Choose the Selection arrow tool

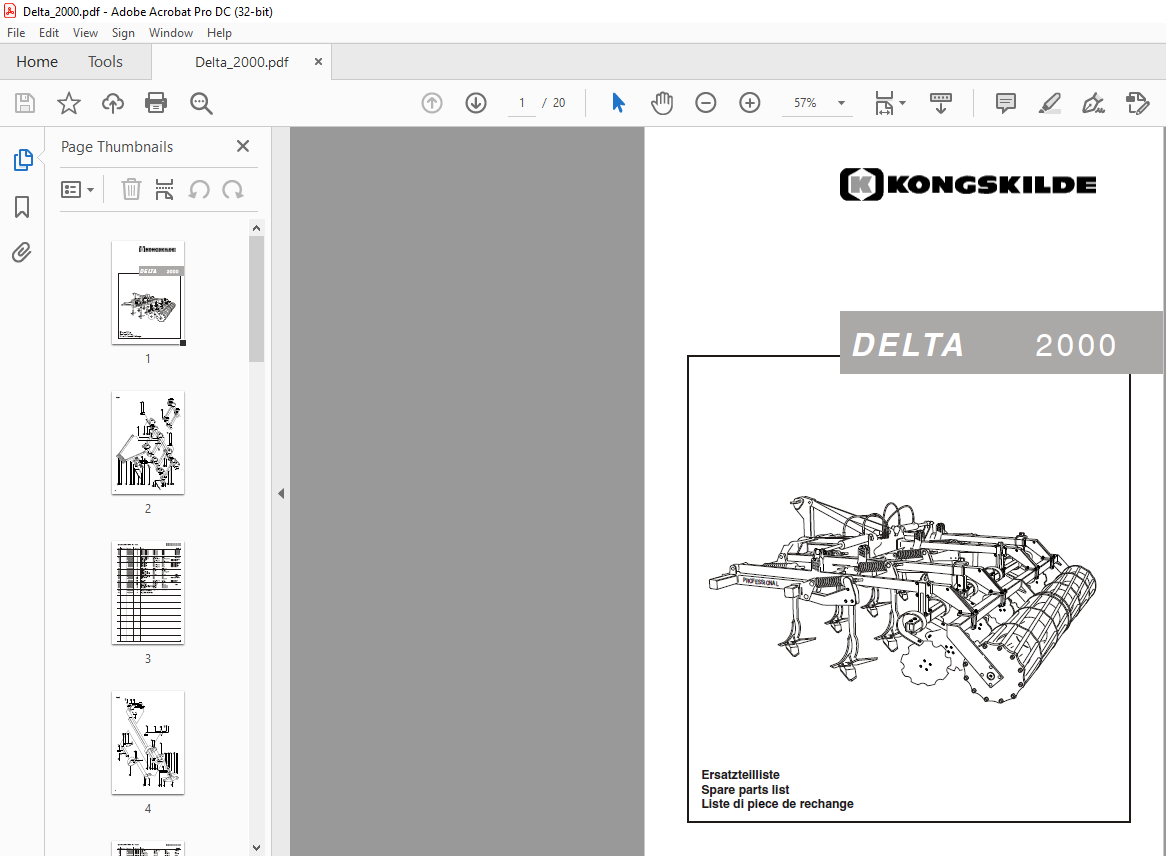point(618,103)
